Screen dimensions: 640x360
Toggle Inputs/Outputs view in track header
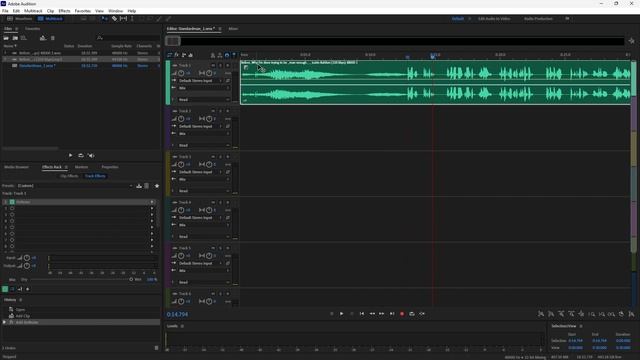tap(170, 55)
